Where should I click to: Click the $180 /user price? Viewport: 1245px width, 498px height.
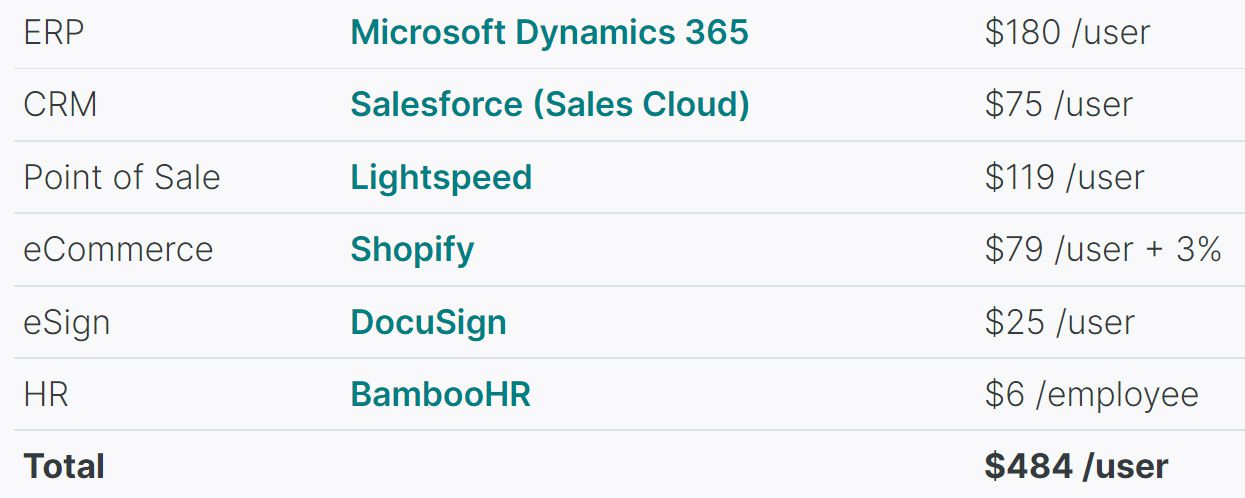[1067, 32]
